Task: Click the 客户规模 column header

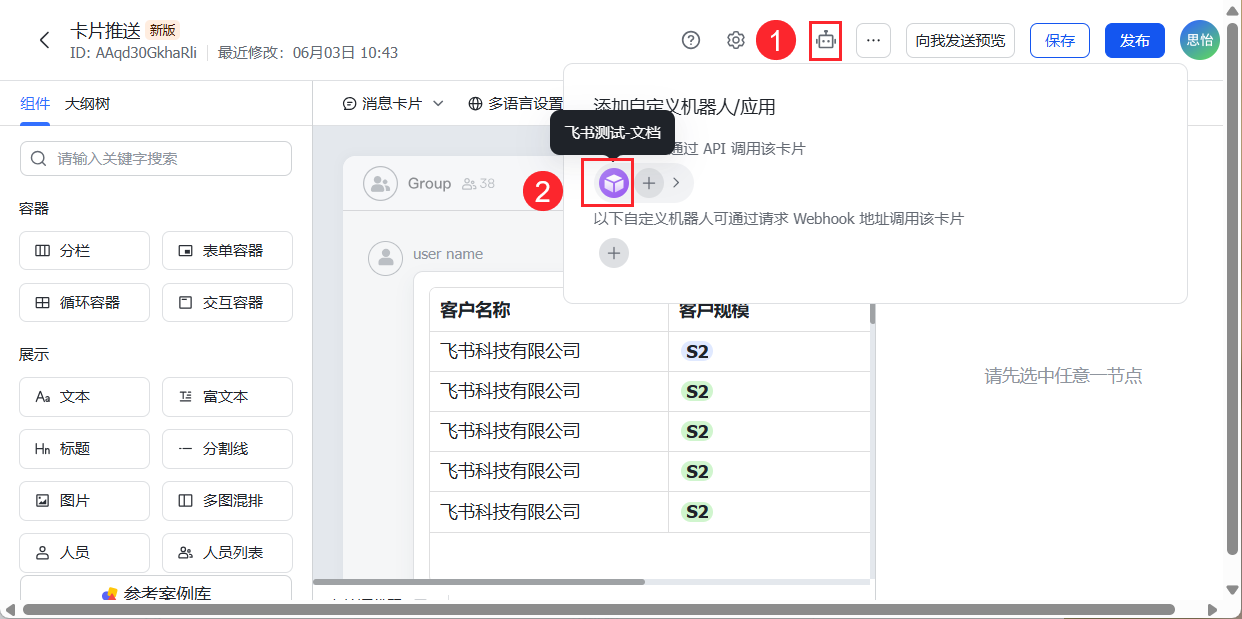Action: point(714,311)
